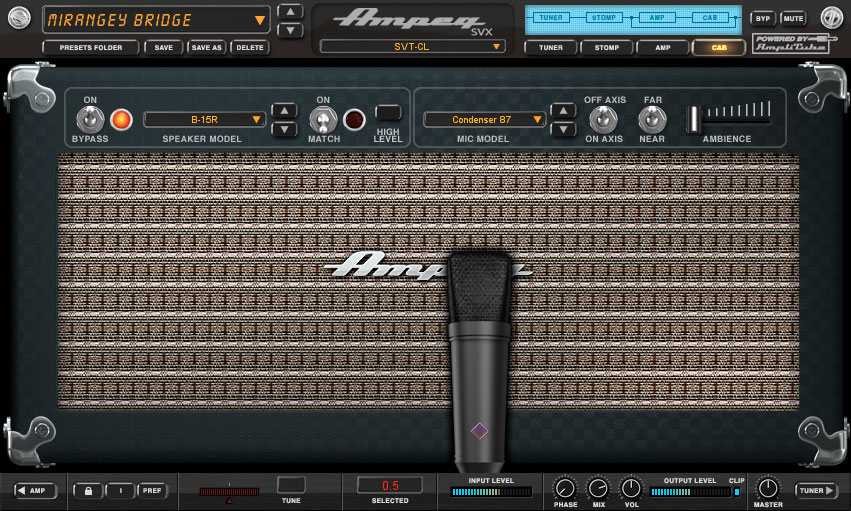Viewport: 851px width, 511px height.
Task: Click the top-left round logo icon
Action: [x=20, y=18]
